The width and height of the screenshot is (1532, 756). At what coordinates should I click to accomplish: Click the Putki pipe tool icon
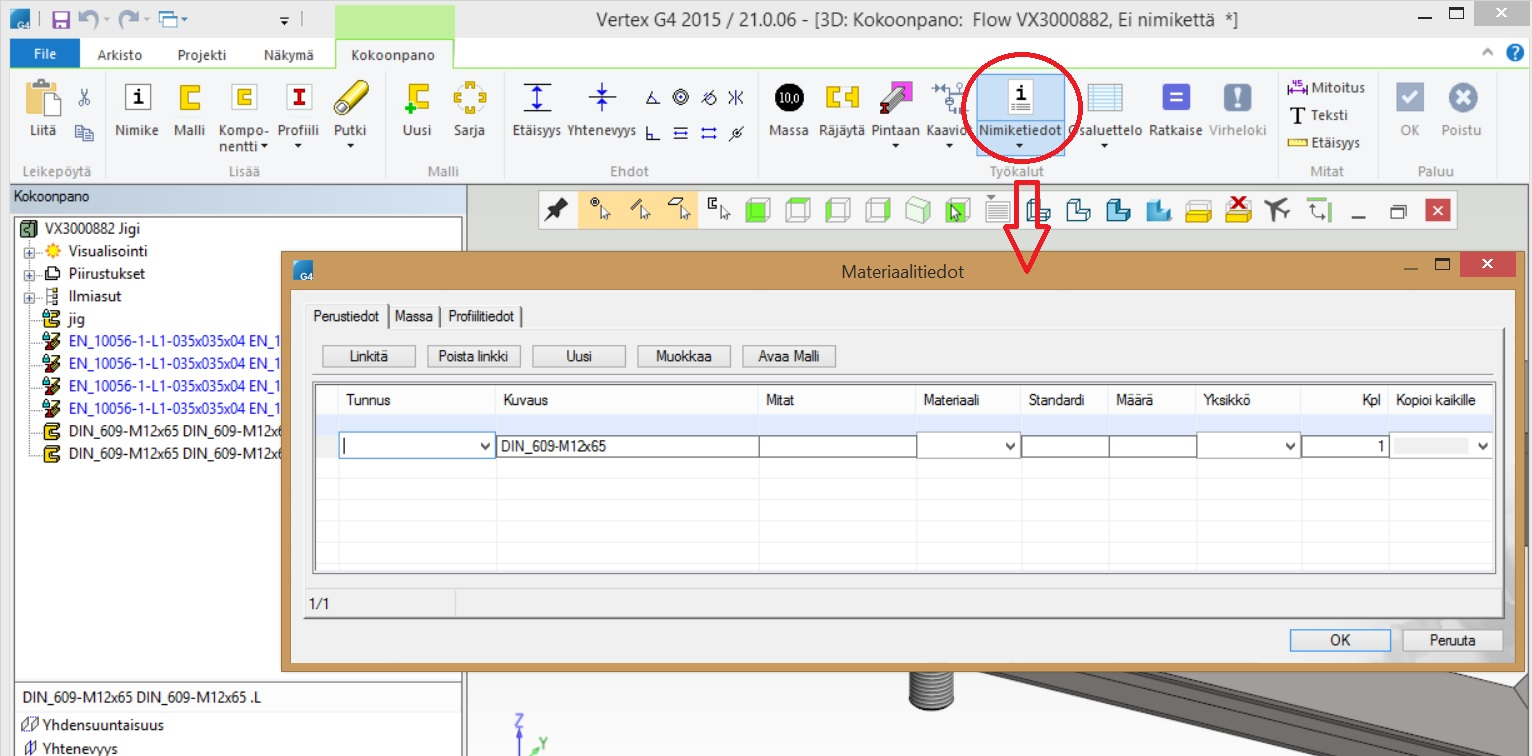coord(350,98)
